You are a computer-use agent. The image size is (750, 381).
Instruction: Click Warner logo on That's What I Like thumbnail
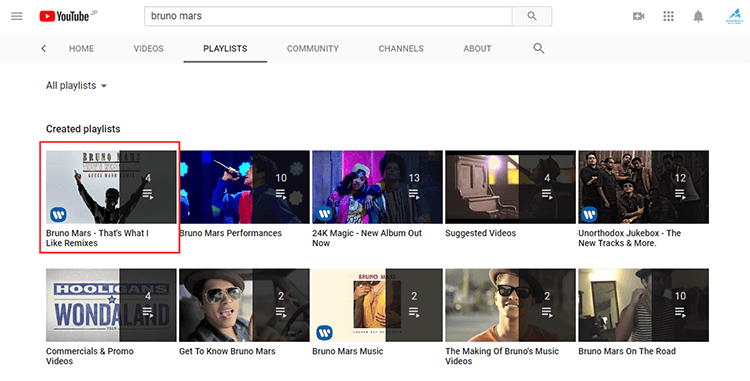tap(58, 214)
